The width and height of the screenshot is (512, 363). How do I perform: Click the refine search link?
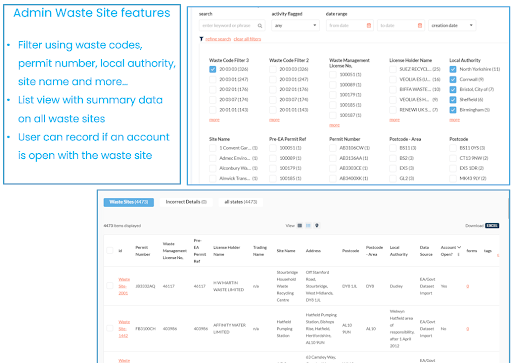[218, 39]
